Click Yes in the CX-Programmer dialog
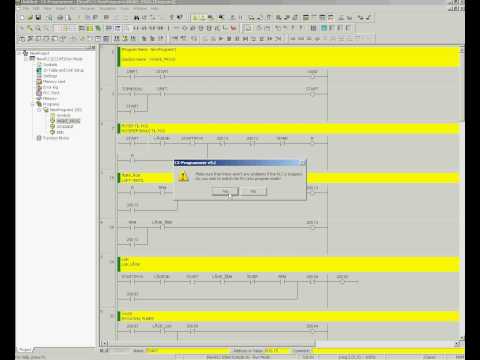 [225, 191]
